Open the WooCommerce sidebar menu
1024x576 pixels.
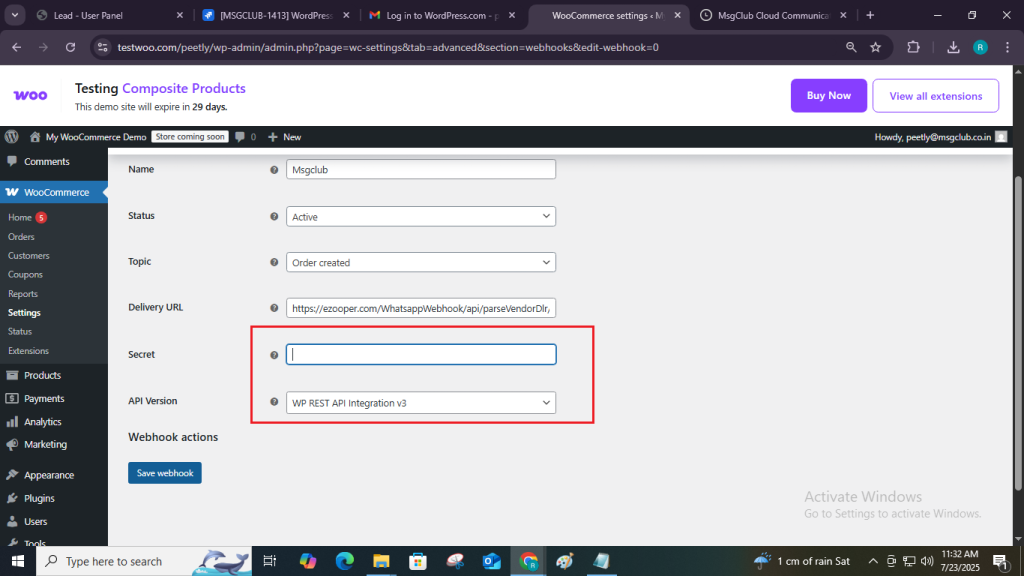pyautogui.click(x=54, y=192)
